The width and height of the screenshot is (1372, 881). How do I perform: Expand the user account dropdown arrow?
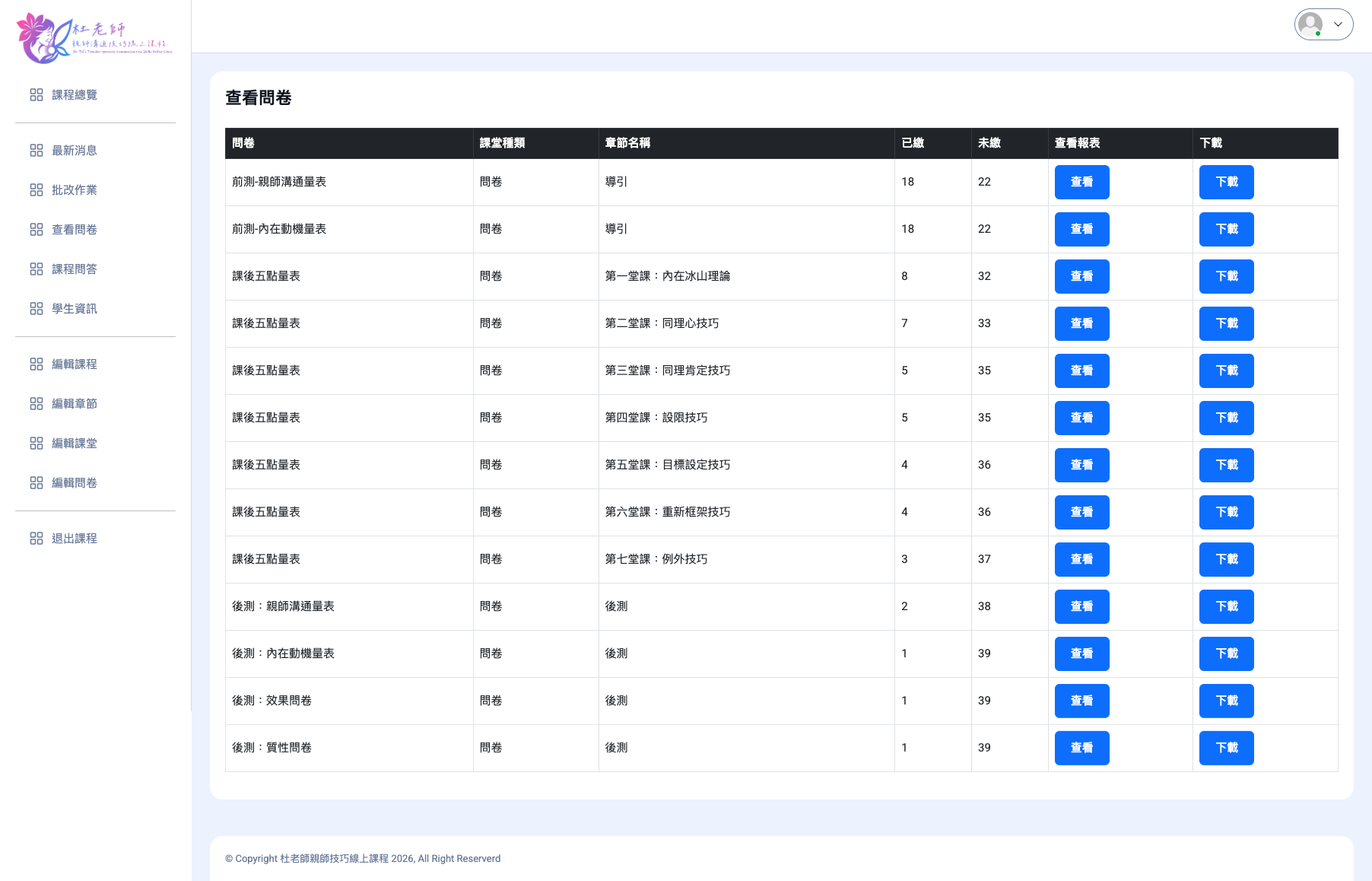click(x=1338, y=24)
